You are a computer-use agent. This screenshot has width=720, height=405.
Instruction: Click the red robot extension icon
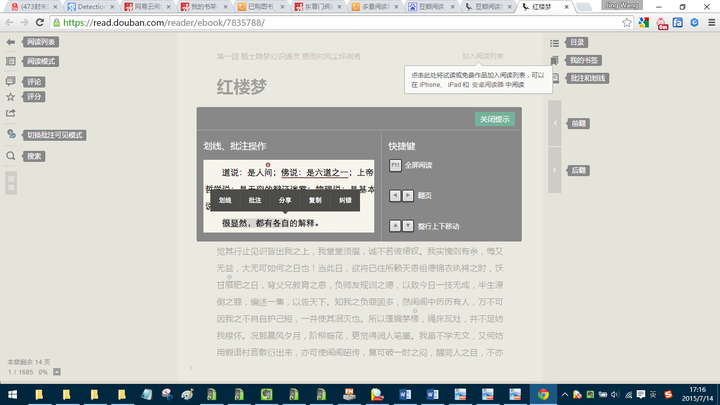662,23
